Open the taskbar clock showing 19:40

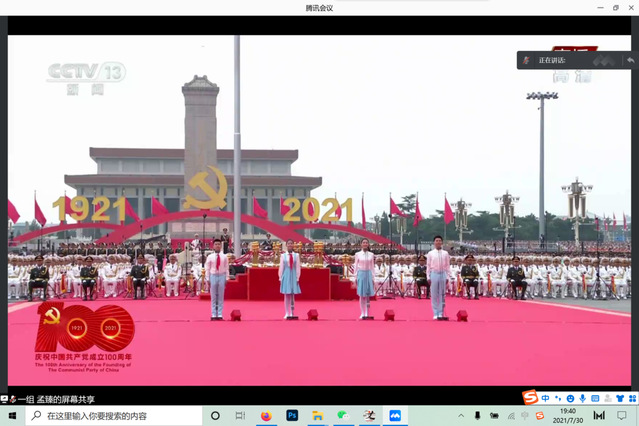point(568,415)
